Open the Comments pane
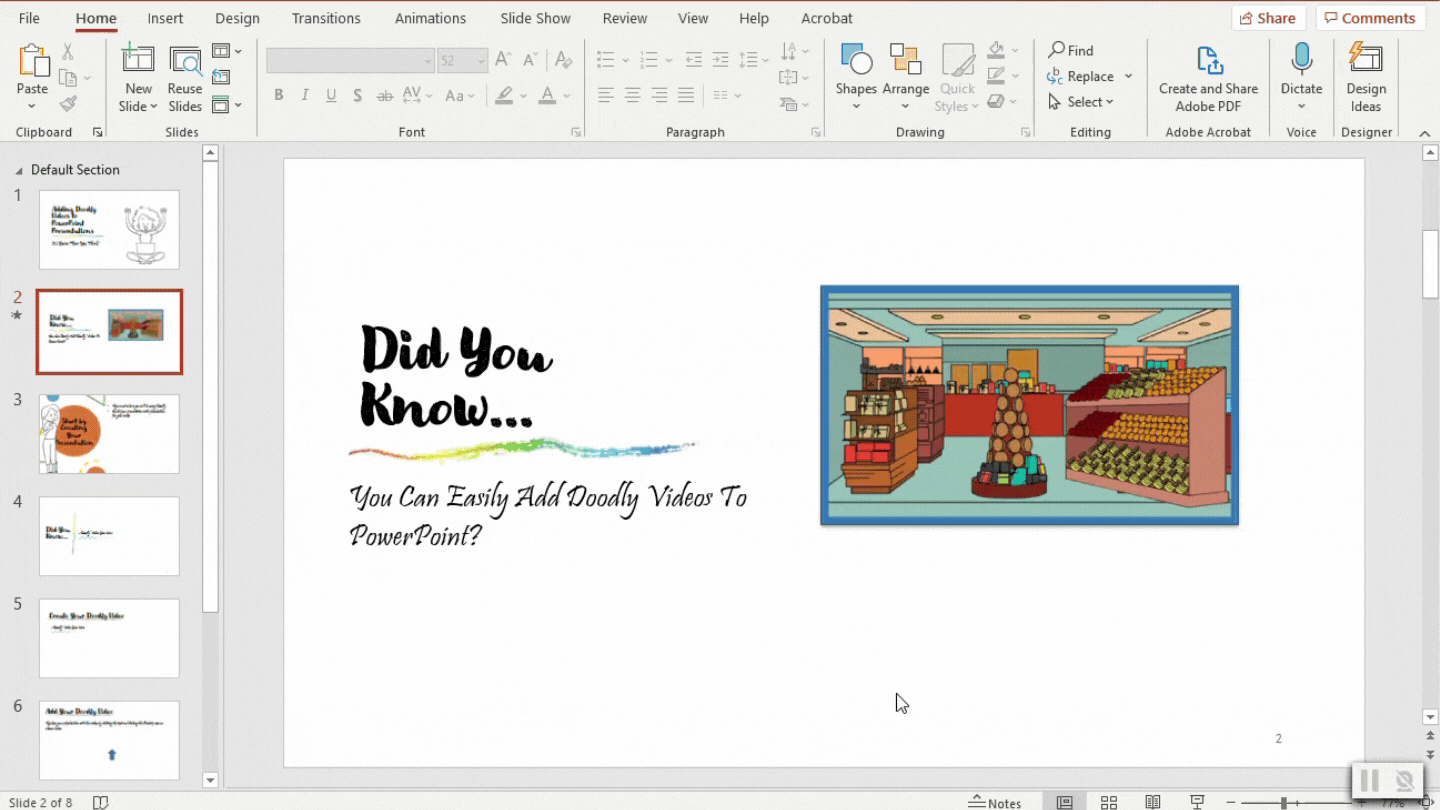This screenshot has height=810, width=1440. (x=1369, y=18)
